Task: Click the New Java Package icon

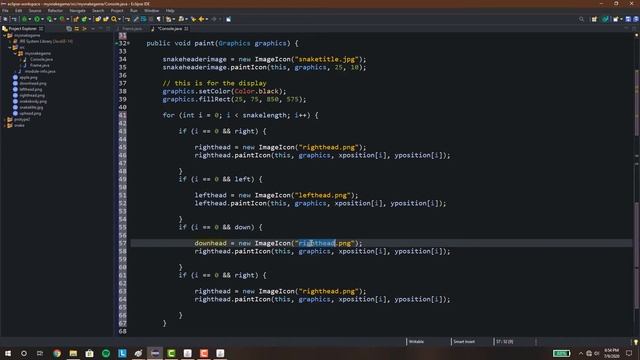Action: 76,19
